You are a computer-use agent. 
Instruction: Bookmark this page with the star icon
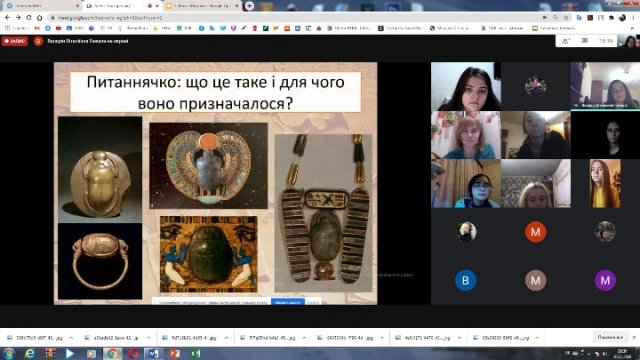click(566, 18)
